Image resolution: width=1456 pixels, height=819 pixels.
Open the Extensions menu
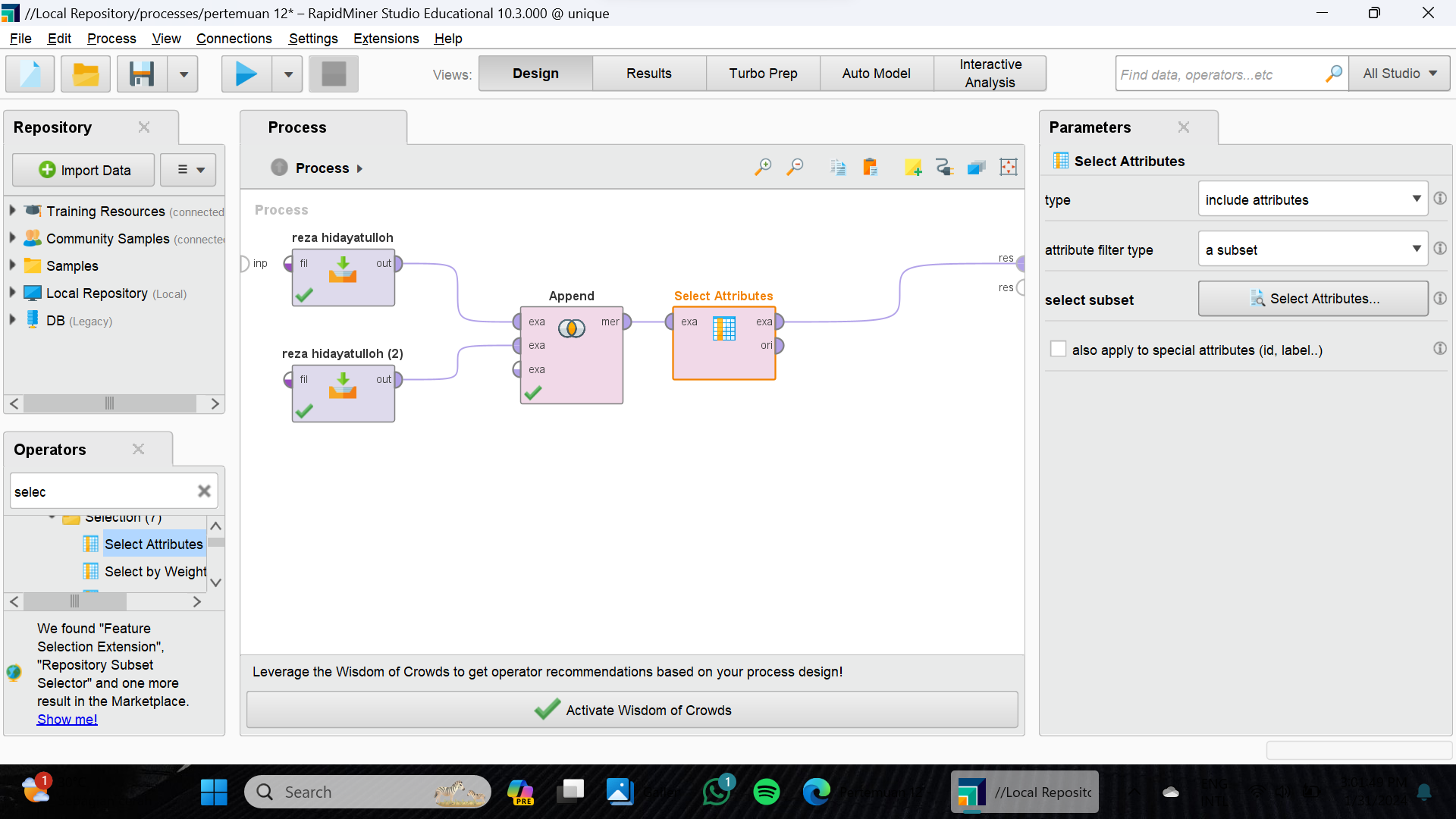(385, 39)
